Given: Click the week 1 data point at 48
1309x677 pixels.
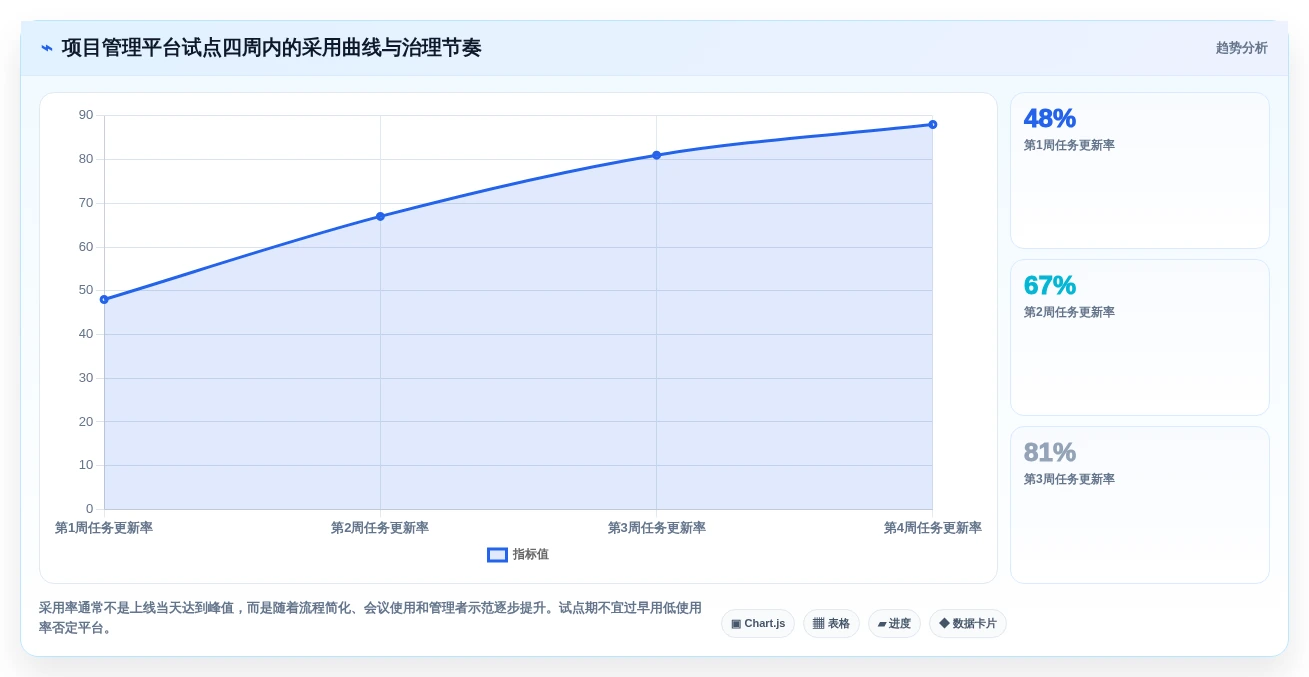Looking at the screenshot, I should [x=104, y=299].
